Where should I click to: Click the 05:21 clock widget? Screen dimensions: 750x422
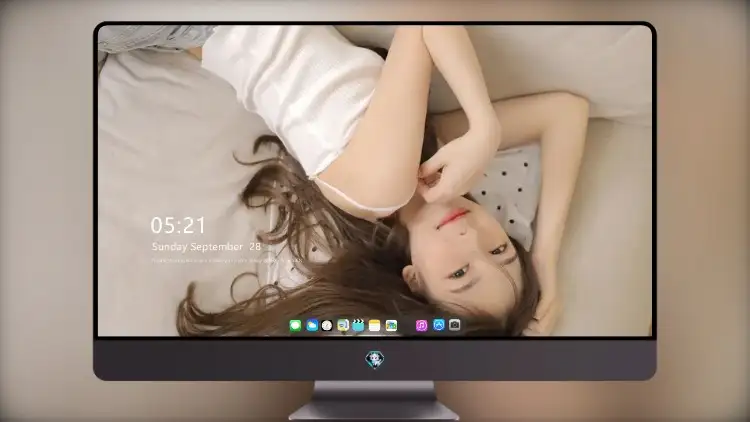178,225
